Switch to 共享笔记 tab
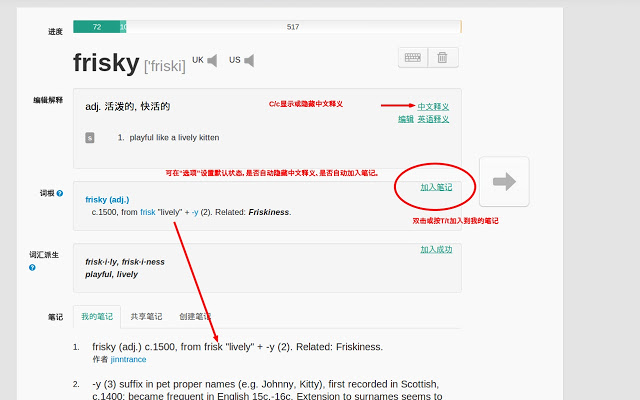640x400 pixels. 146,317
